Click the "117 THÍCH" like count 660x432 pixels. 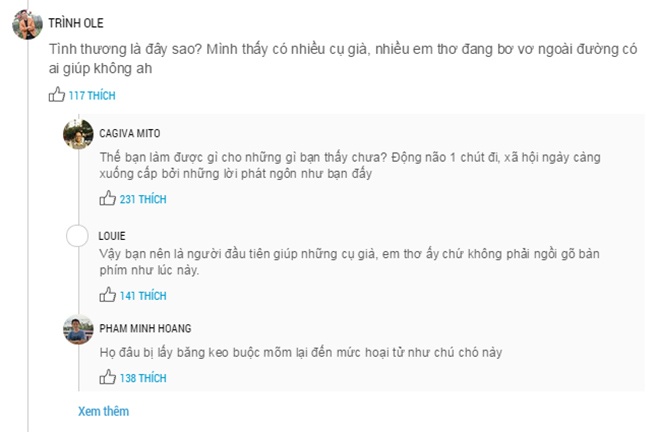tap(92, 96)
